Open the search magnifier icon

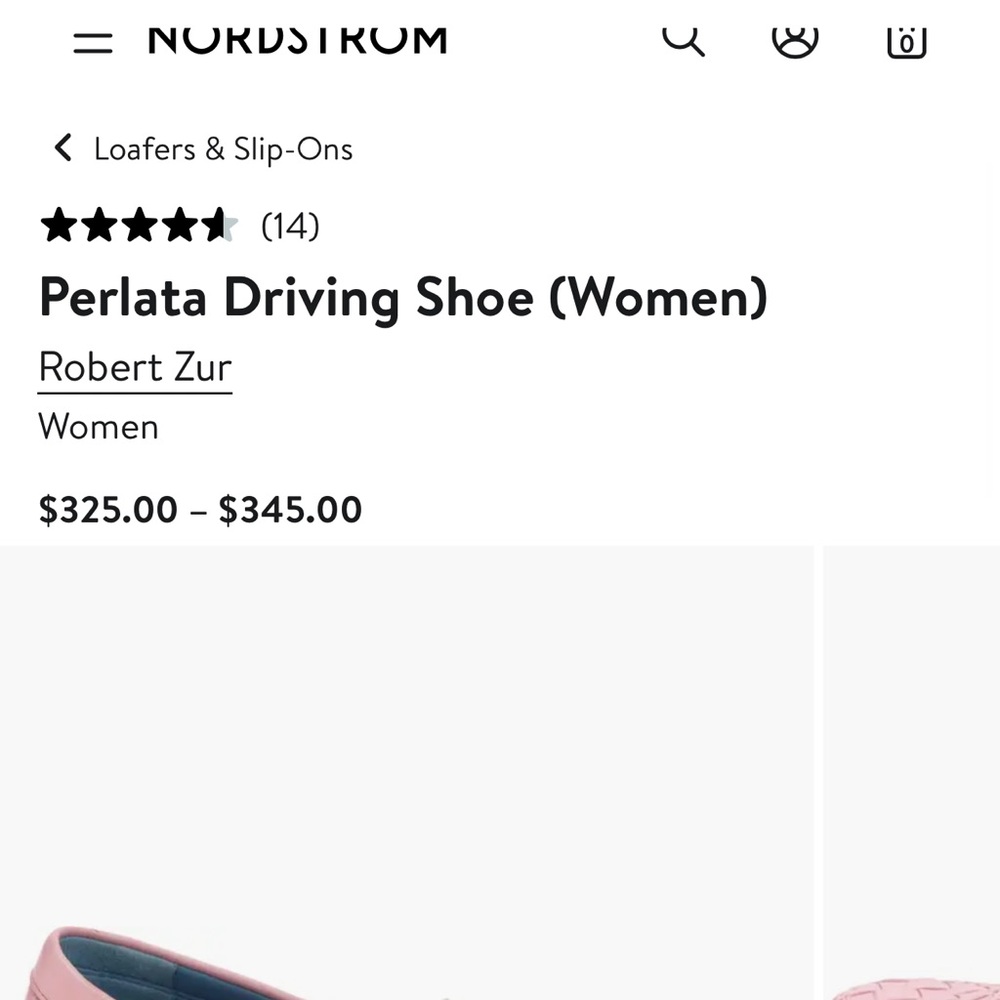[684, 38]
